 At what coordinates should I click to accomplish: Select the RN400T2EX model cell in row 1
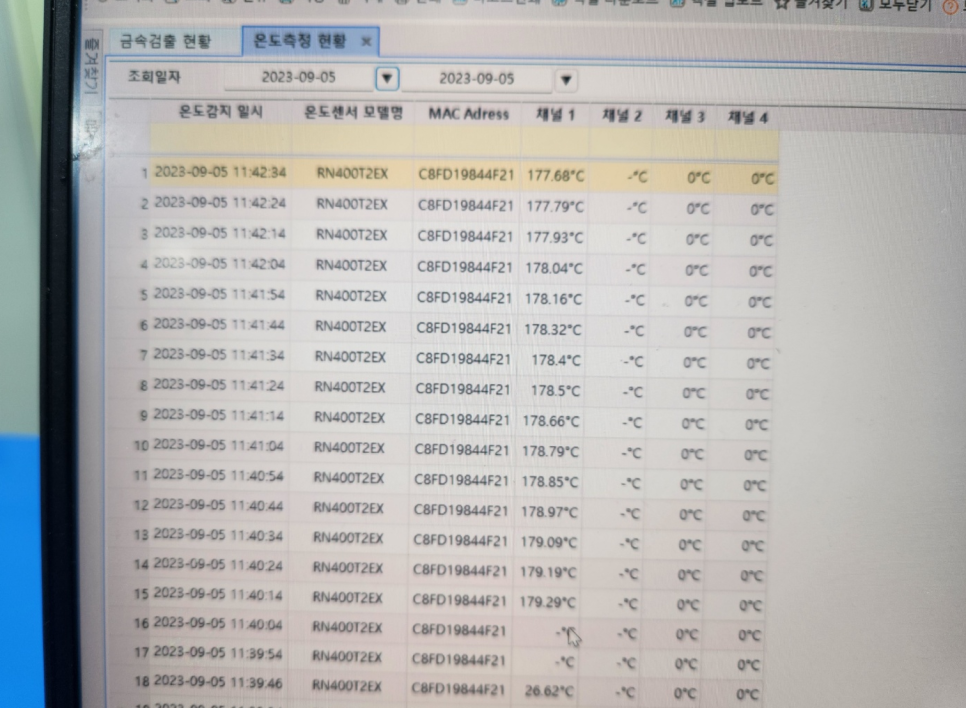tap(352, 174)
